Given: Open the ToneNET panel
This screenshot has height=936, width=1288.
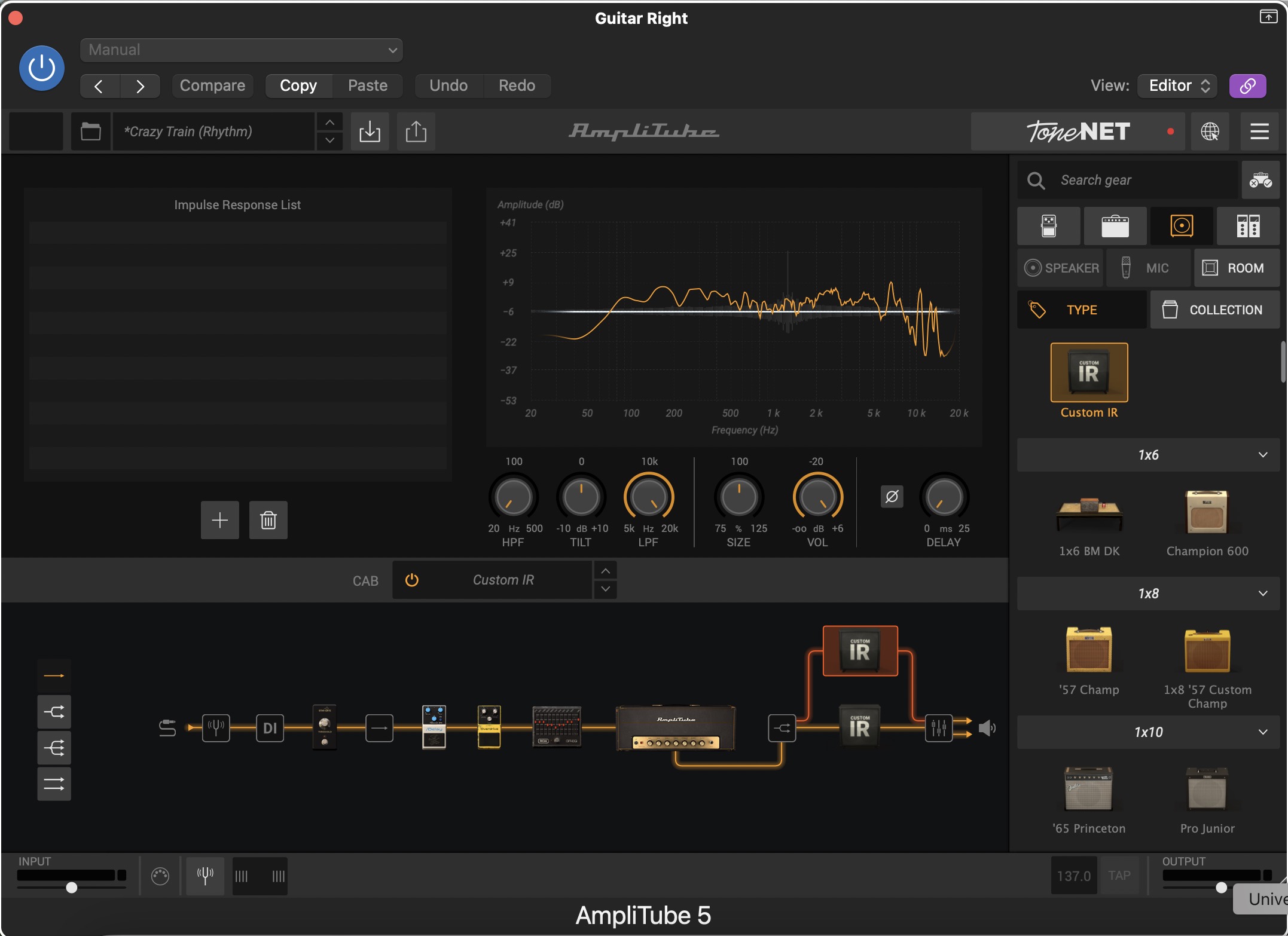Looking at the screenshot, I should coord(1079,131).
